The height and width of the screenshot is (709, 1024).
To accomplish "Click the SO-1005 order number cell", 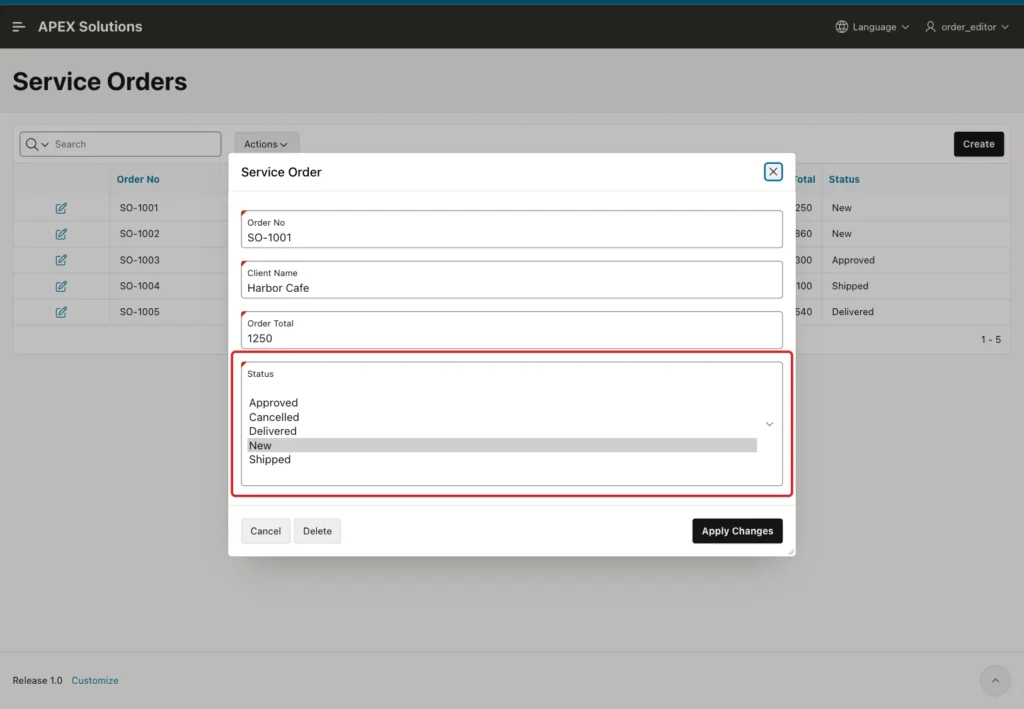I will click(139, 312).
